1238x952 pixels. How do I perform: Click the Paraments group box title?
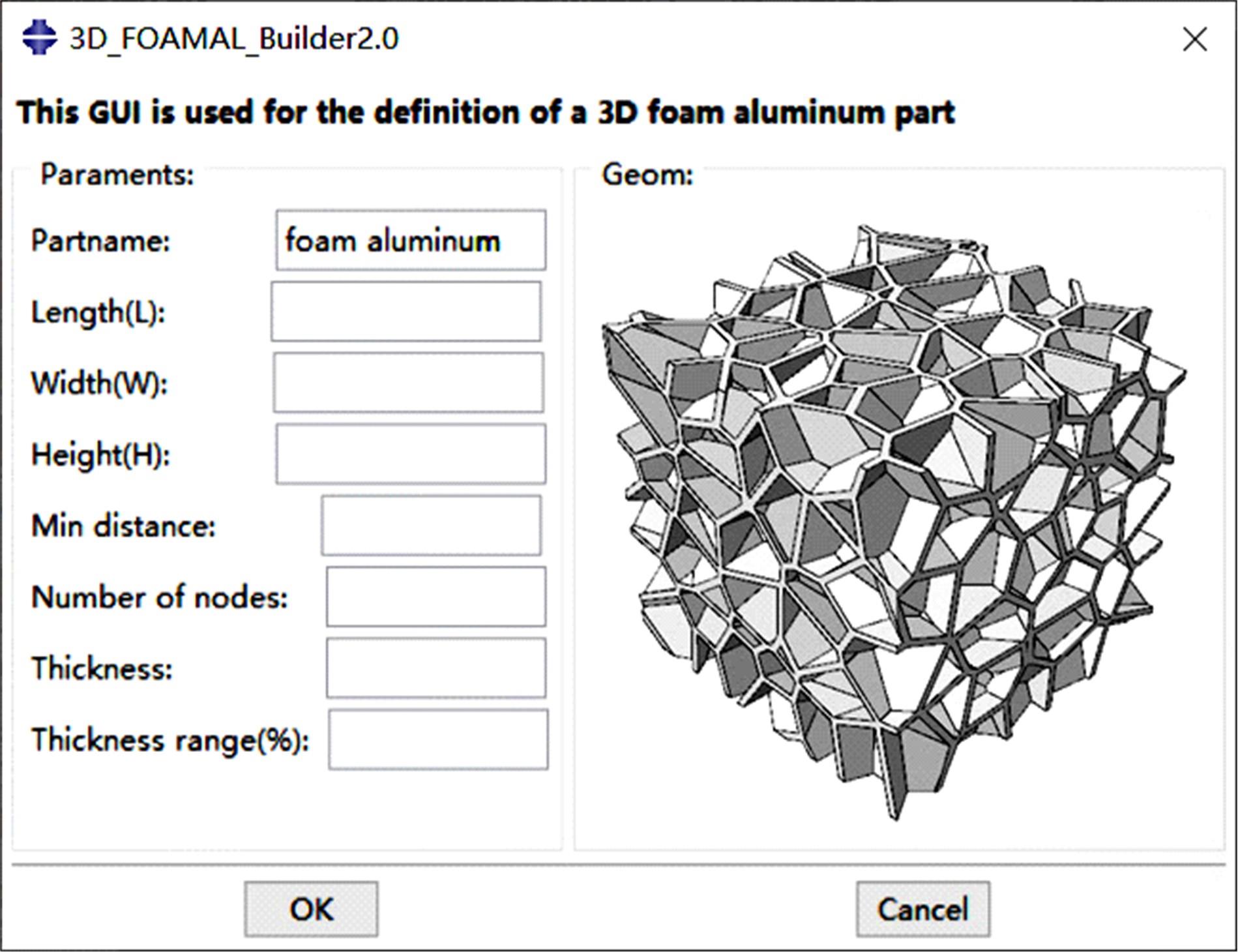[117, 175]
